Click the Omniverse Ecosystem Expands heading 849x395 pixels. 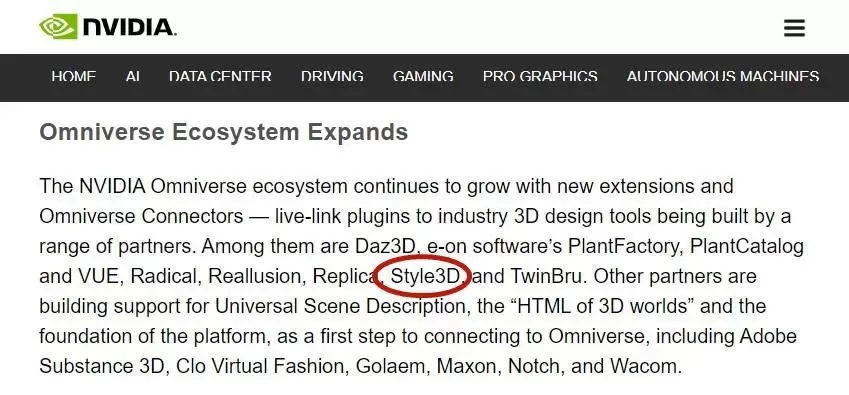[x=224, y=133]
